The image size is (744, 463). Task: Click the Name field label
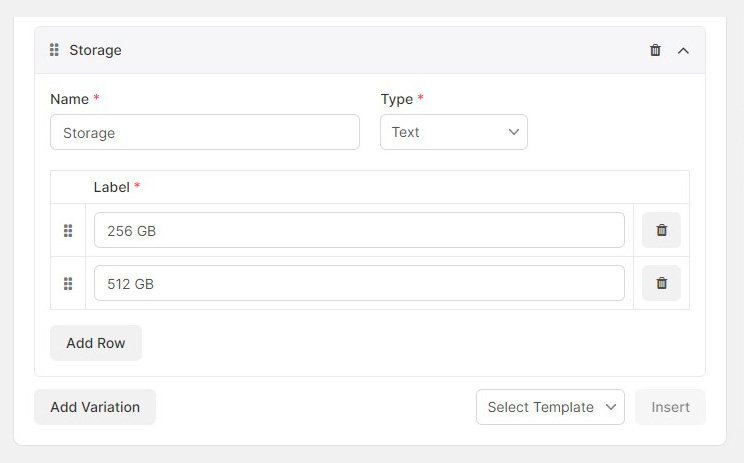coord(69,99)
